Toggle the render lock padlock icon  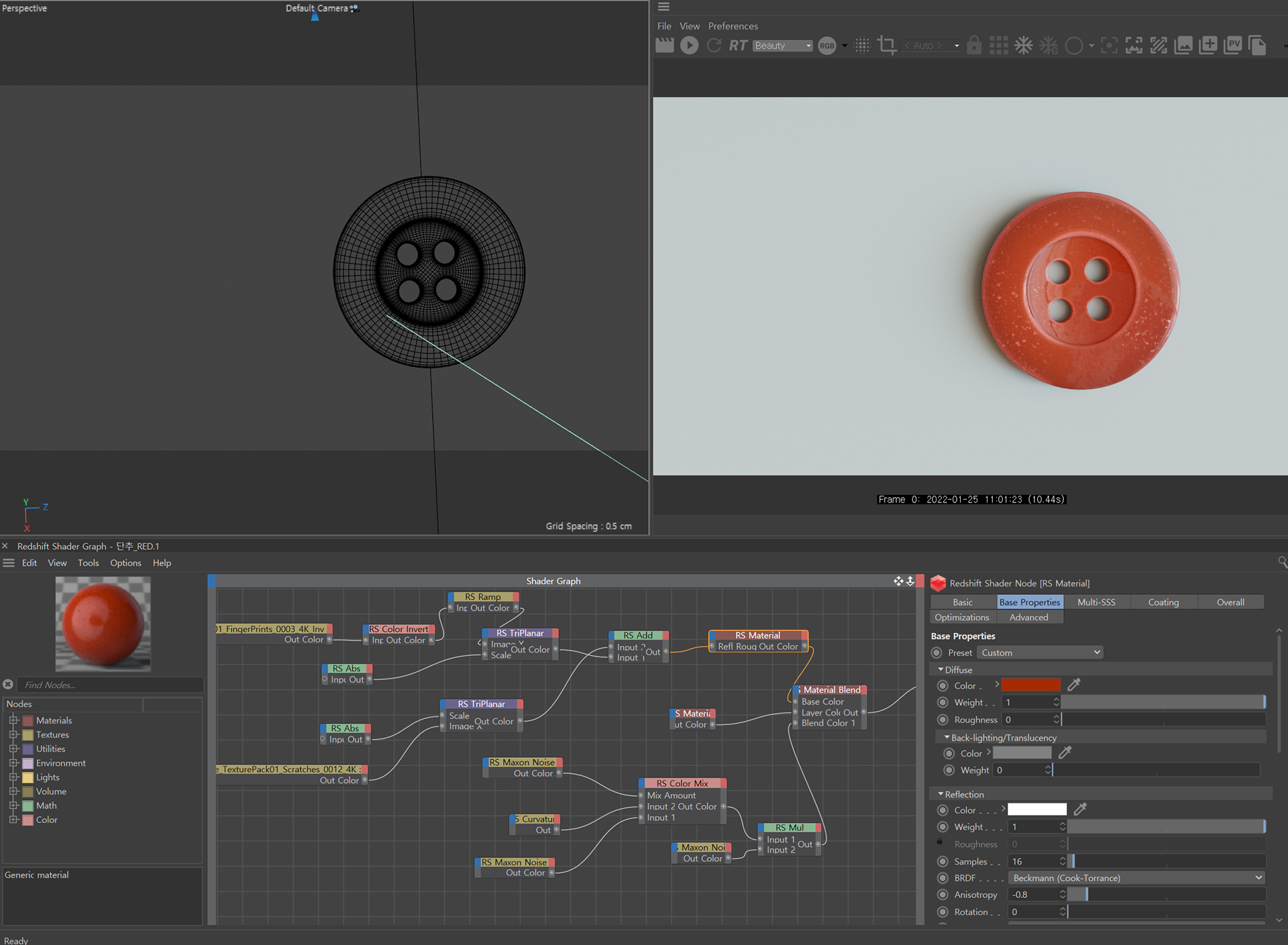point(974,46)
